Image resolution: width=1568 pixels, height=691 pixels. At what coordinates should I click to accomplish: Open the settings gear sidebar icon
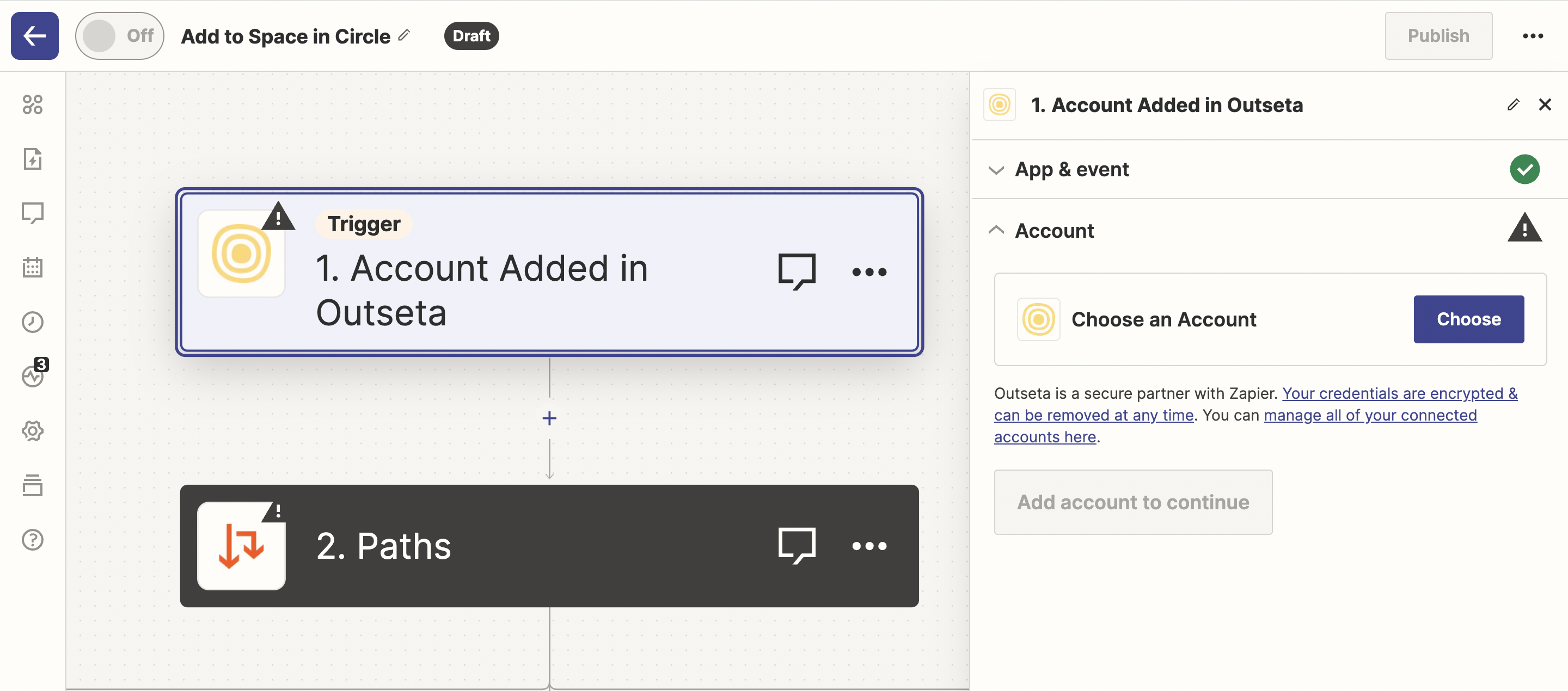click(x=33, y=431)
